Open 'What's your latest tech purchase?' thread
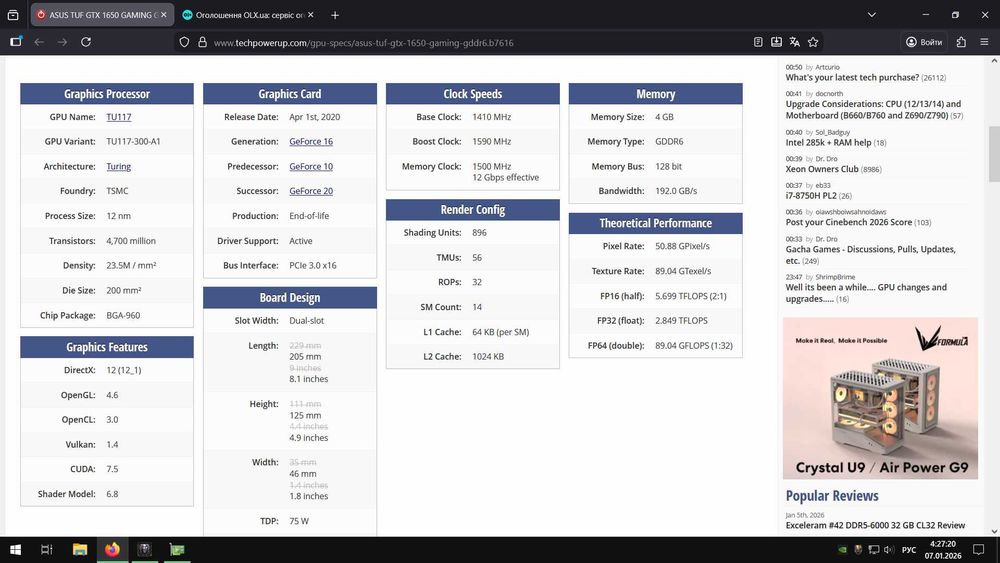The image size is (1000, 563). (x=852, y=78)
